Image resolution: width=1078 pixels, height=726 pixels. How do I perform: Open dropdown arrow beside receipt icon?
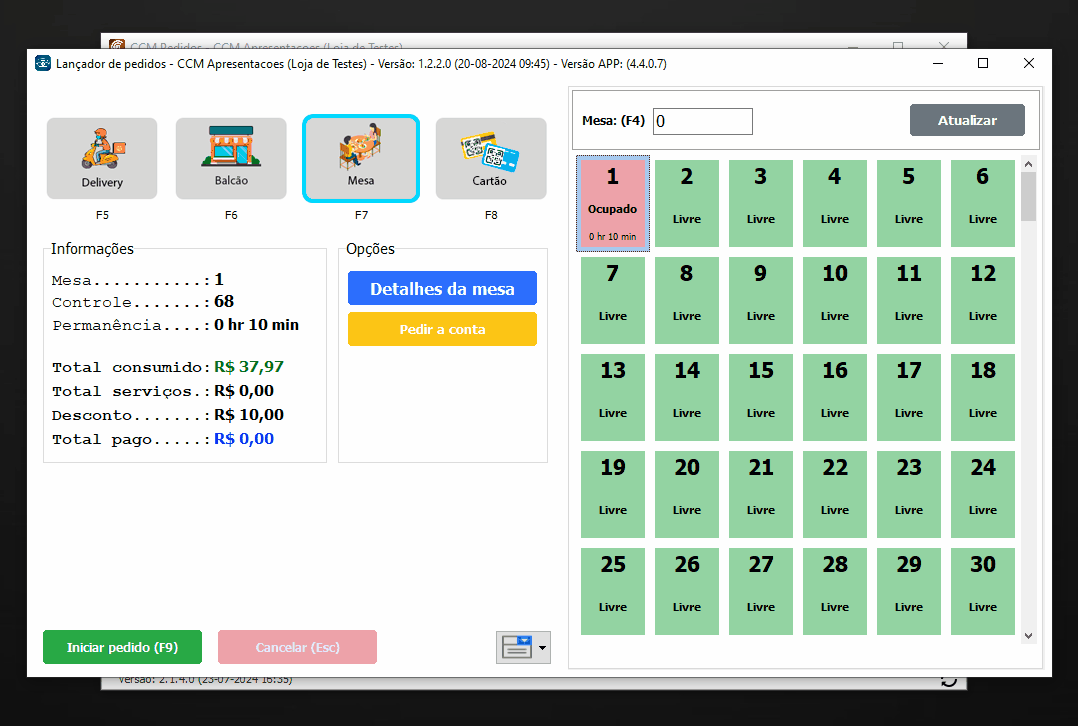coord(543,647)
